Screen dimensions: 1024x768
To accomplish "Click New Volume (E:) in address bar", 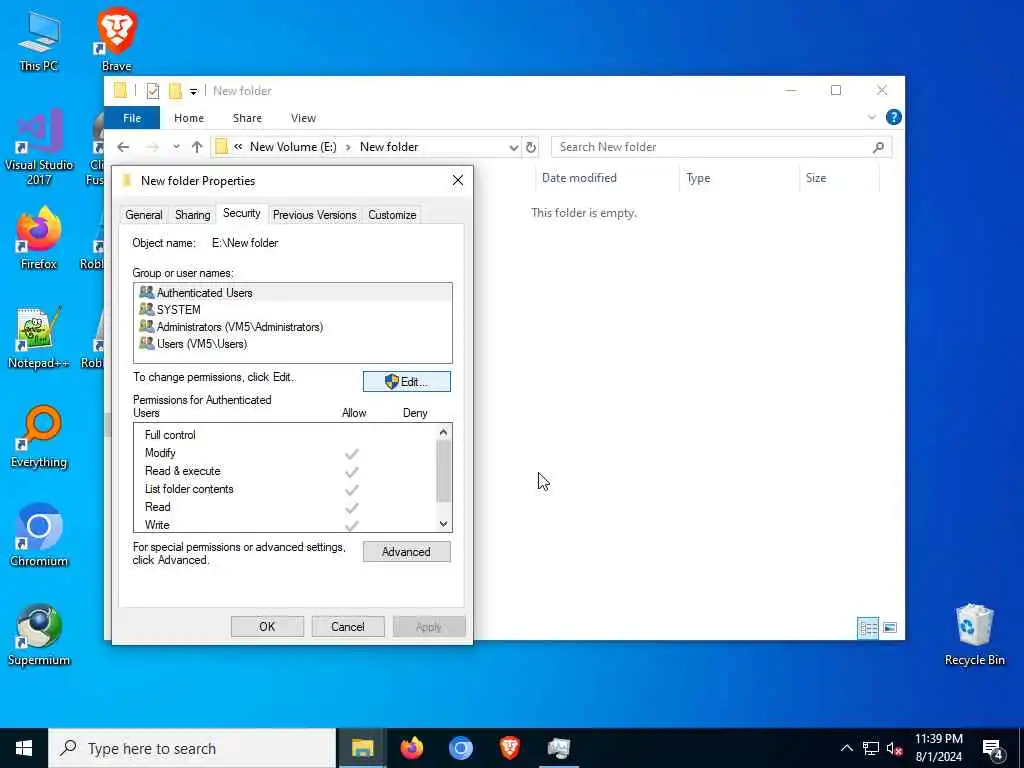I will [x=293, y=147].
